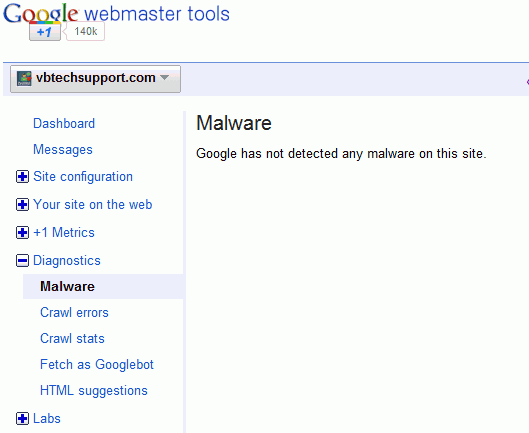Expand the +1 Metrics plus icon
Image resolution: width=529 pixels, height=433 pixels.
(x=22, y=233)
